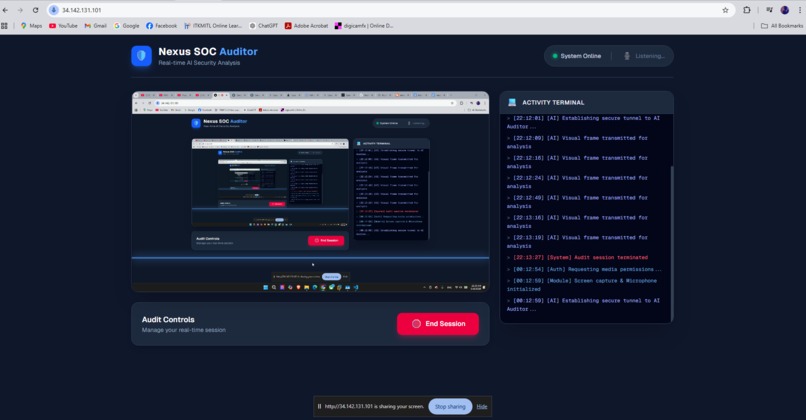Open the Adobe Acrobat bookmark
Screen dimensions: 806x420
click(306, 26)
